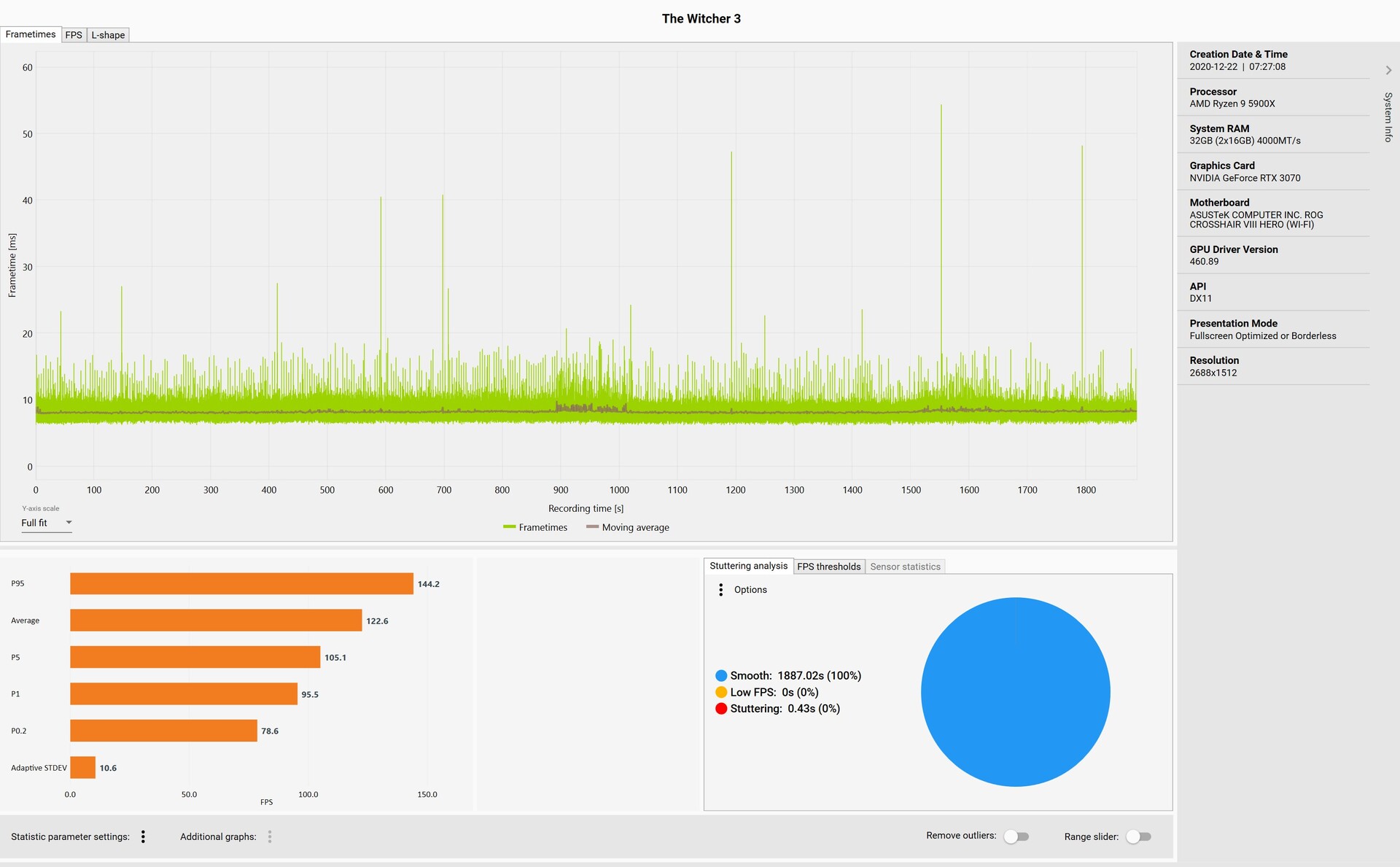1400x867 pixels.
Task: Open FPS thresholds tab
Action: [x=828, y=567]
